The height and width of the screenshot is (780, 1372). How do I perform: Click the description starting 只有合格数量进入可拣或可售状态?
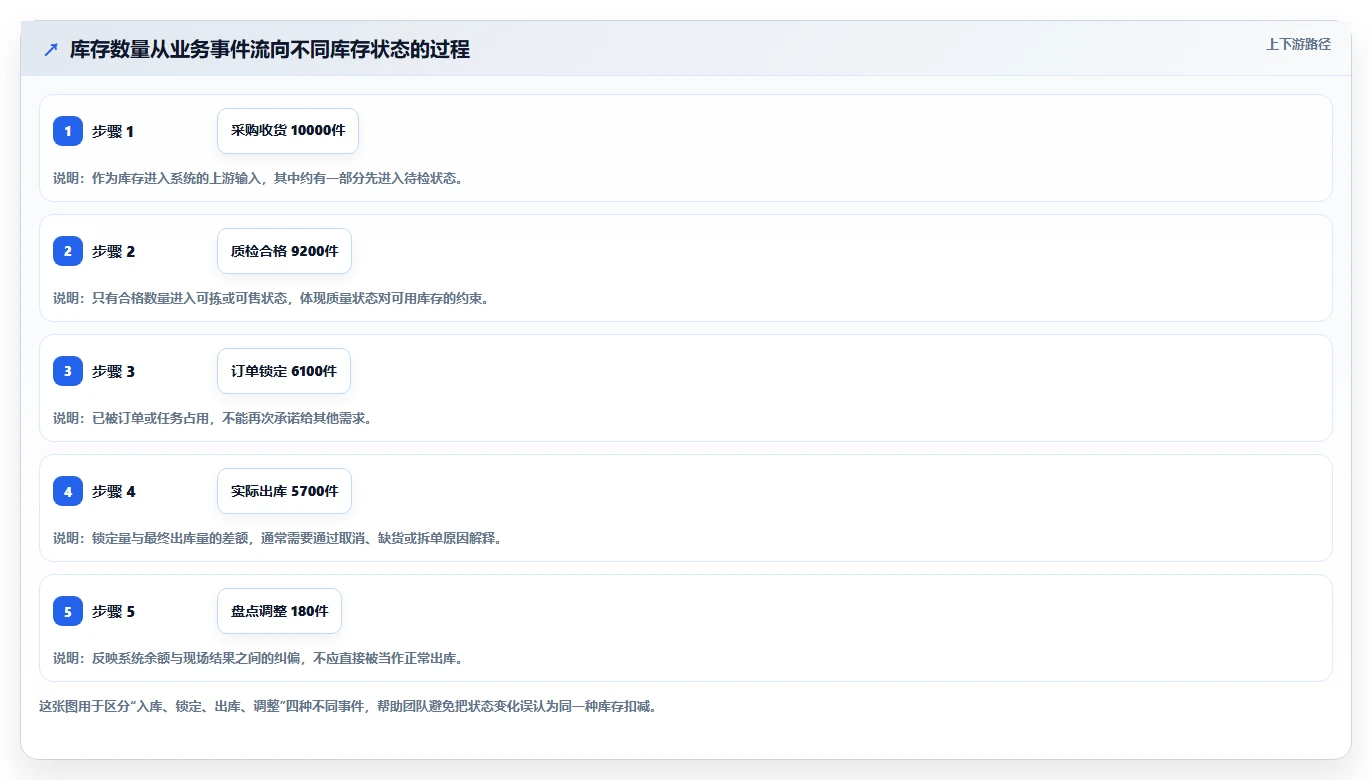[271, 298]
